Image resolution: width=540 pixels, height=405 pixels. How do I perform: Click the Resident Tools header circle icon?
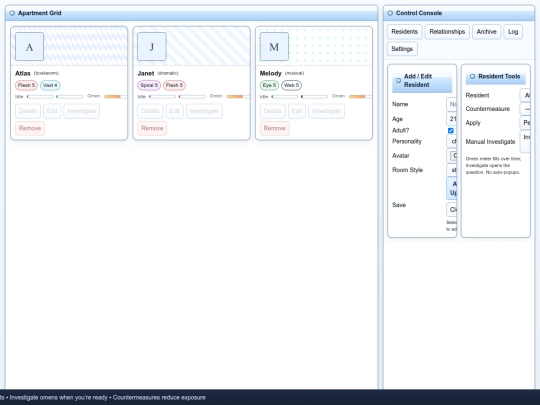coord(472,76)
